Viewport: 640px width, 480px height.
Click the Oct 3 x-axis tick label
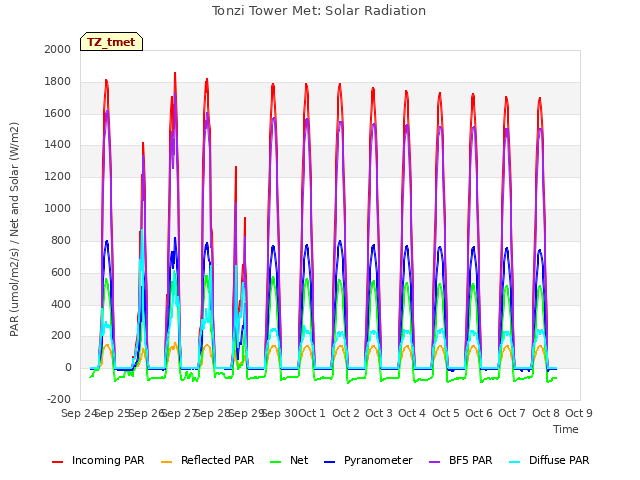pos(379,413)
